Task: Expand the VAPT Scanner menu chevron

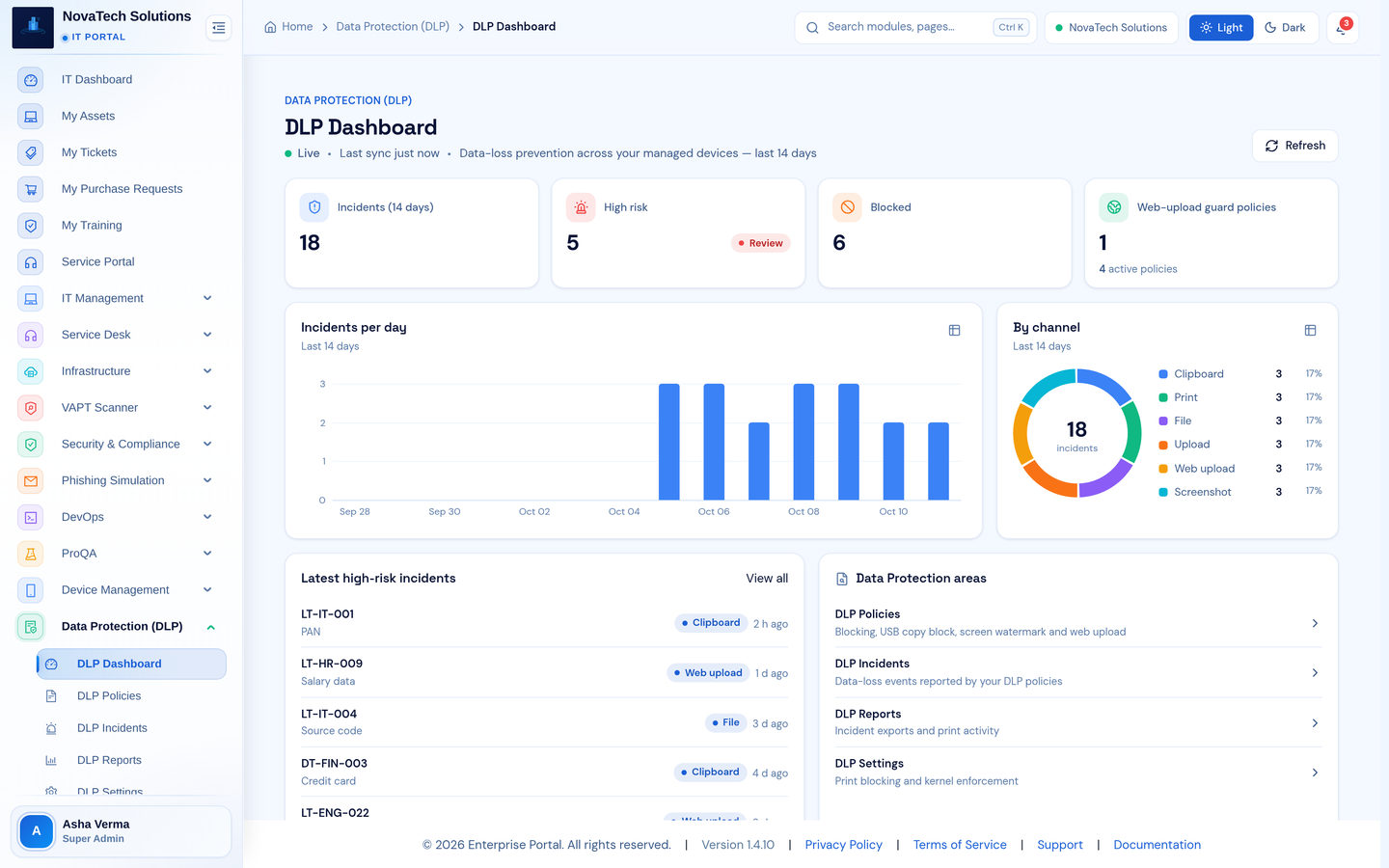Action: click(x=207, y=408)
